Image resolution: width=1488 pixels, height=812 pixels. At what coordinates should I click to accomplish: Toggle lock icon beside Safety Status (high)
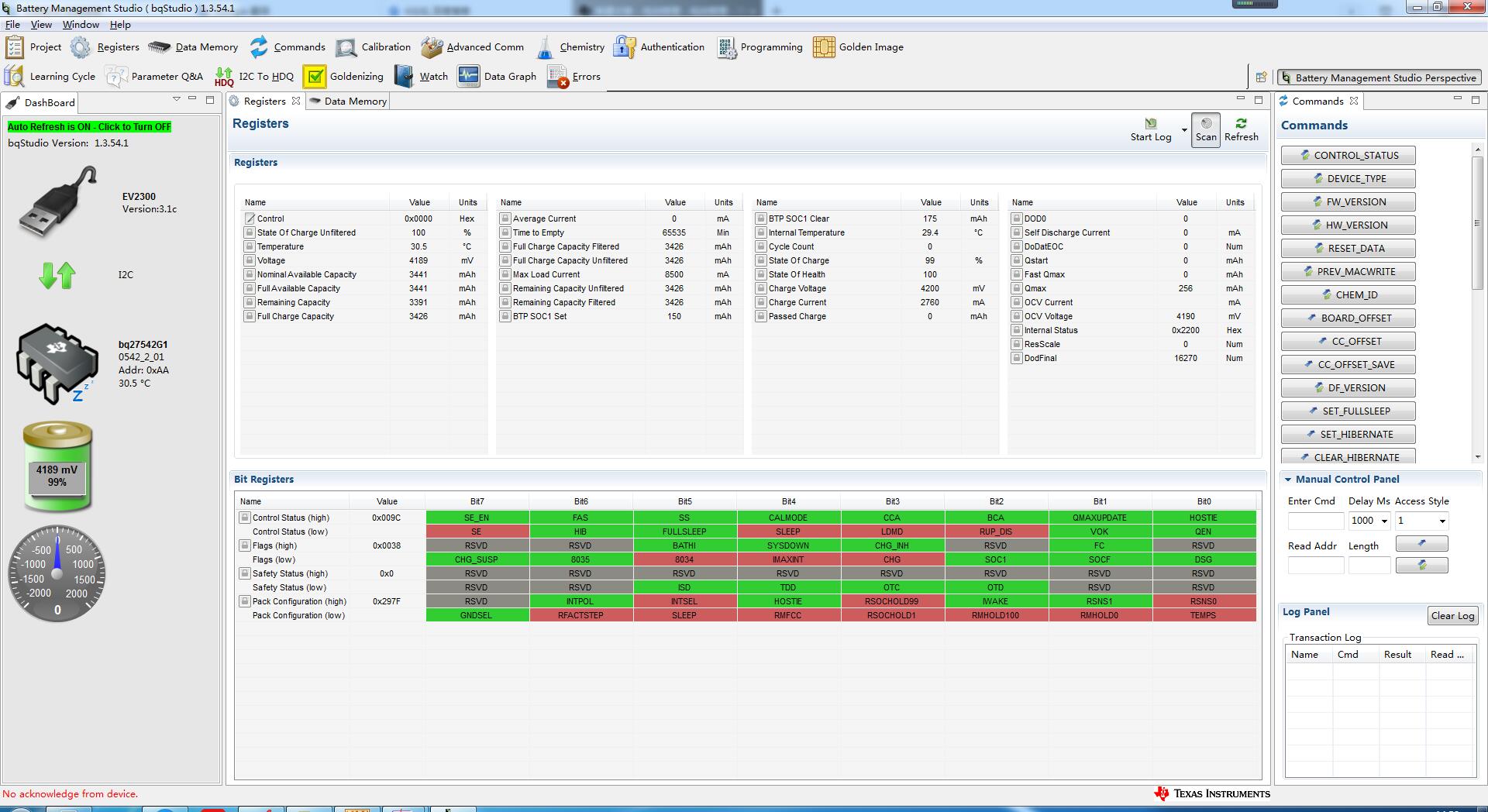245,573
